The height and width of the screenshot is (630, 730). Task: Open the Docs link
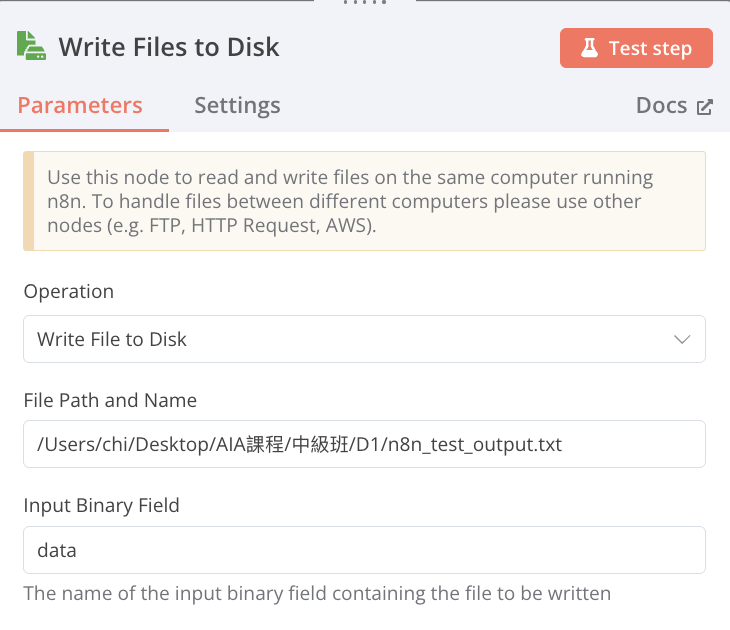click(661, 106)
